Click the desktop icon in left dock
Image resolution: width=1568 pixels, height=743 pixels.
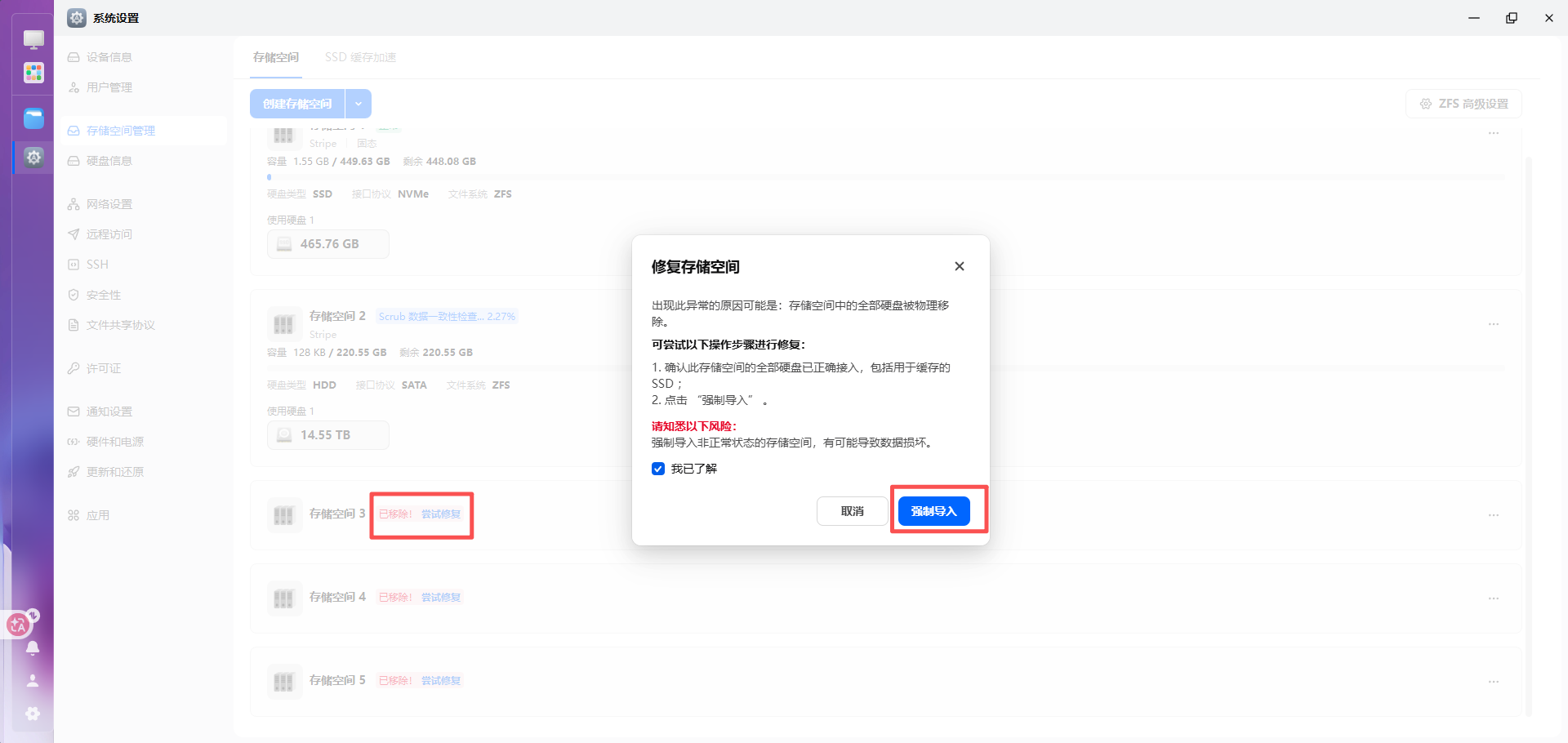point(33,39)
